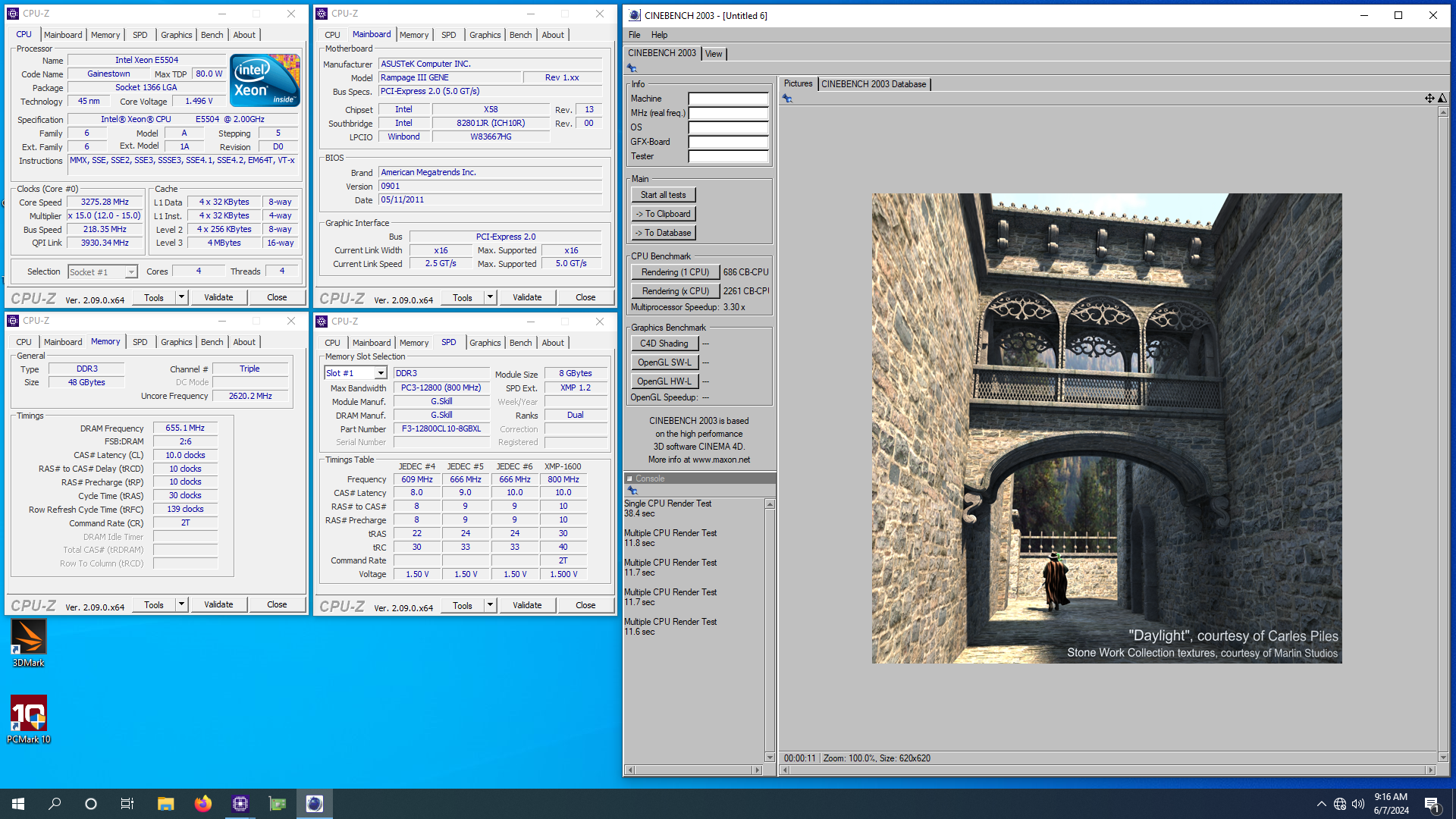Click the GFX-Board input field

[x=728, y=142]
